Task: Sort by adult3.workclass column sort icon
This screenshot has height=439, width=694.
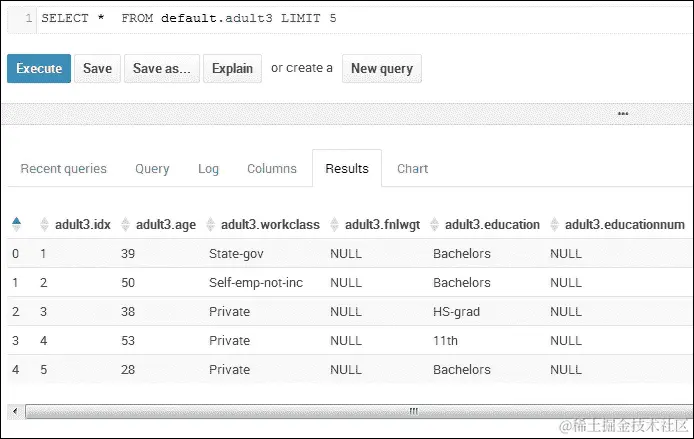Action: pyautogui.click(x=210, y=224)
